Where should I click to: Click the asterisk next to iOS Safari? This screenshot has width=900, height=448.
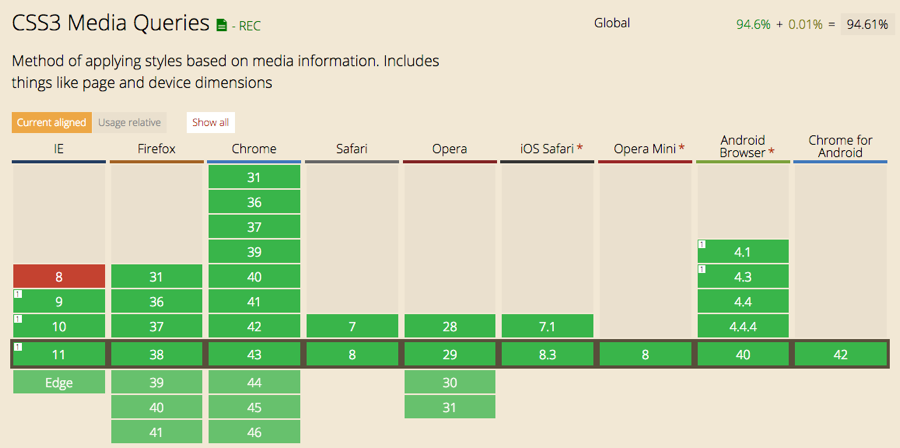580,149
